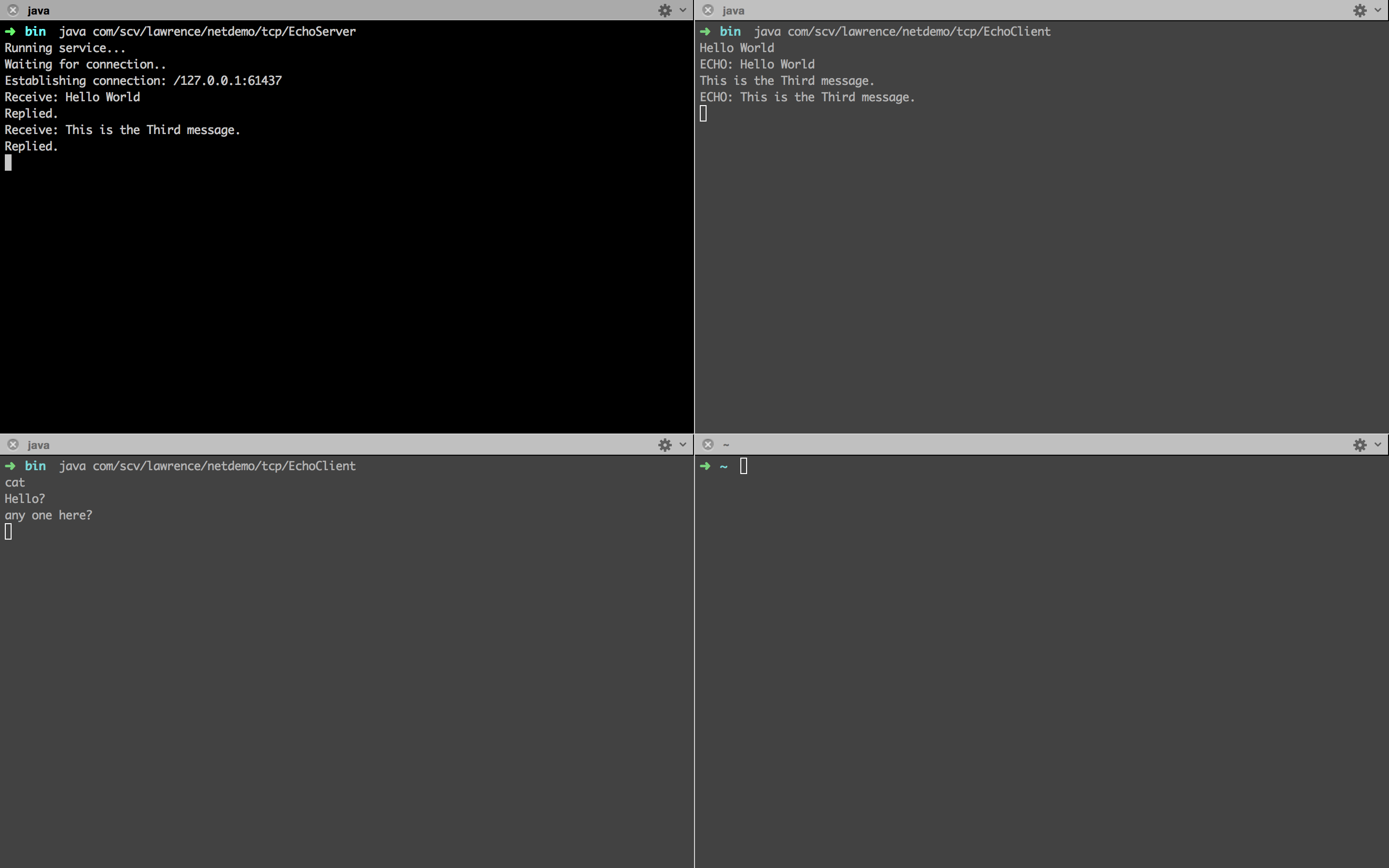The image size is (1389, 868).
Task: Open gear settings in the EchoServer pane
Action: 665,10
